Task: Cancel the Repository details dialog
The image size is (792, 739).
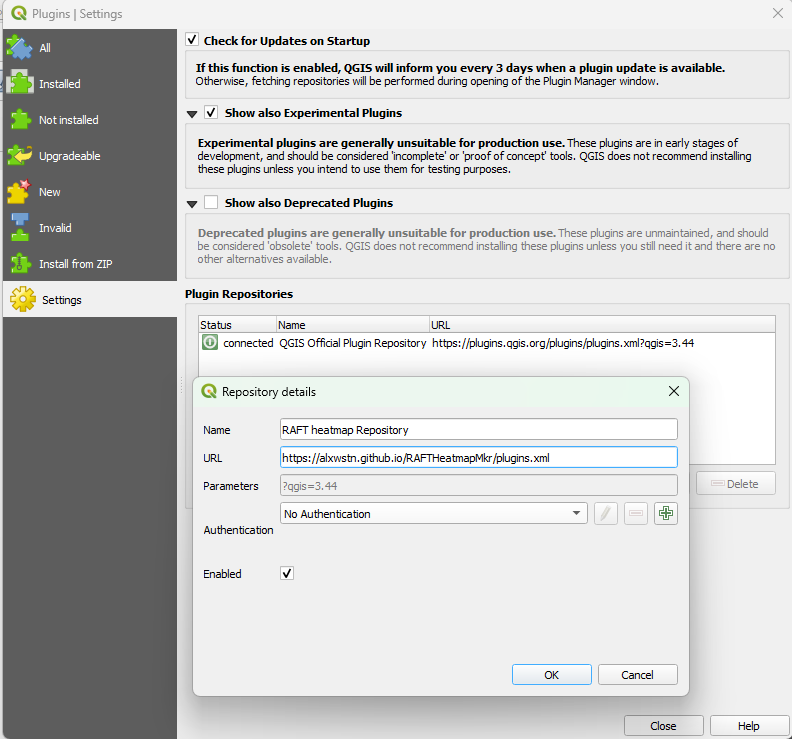Action: (x=637, y=675)
